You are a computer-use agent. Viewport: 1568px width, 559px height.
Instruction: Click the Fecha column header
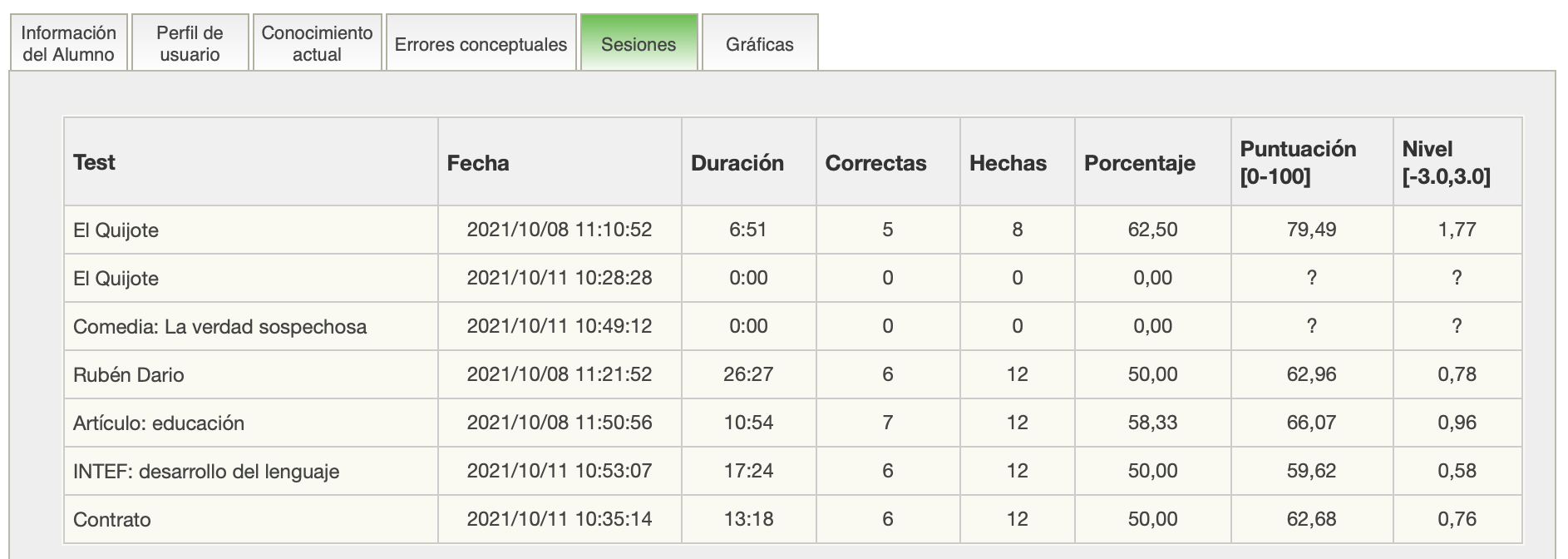pyautogui.click(x=478, y=163)
